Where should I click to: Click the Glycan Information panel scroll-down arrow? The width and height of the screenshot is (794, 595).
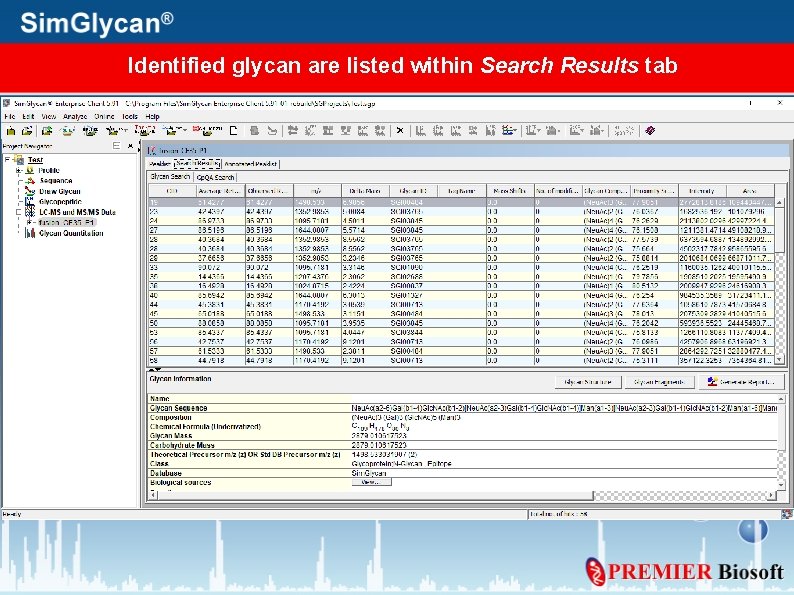click(781, 485)
